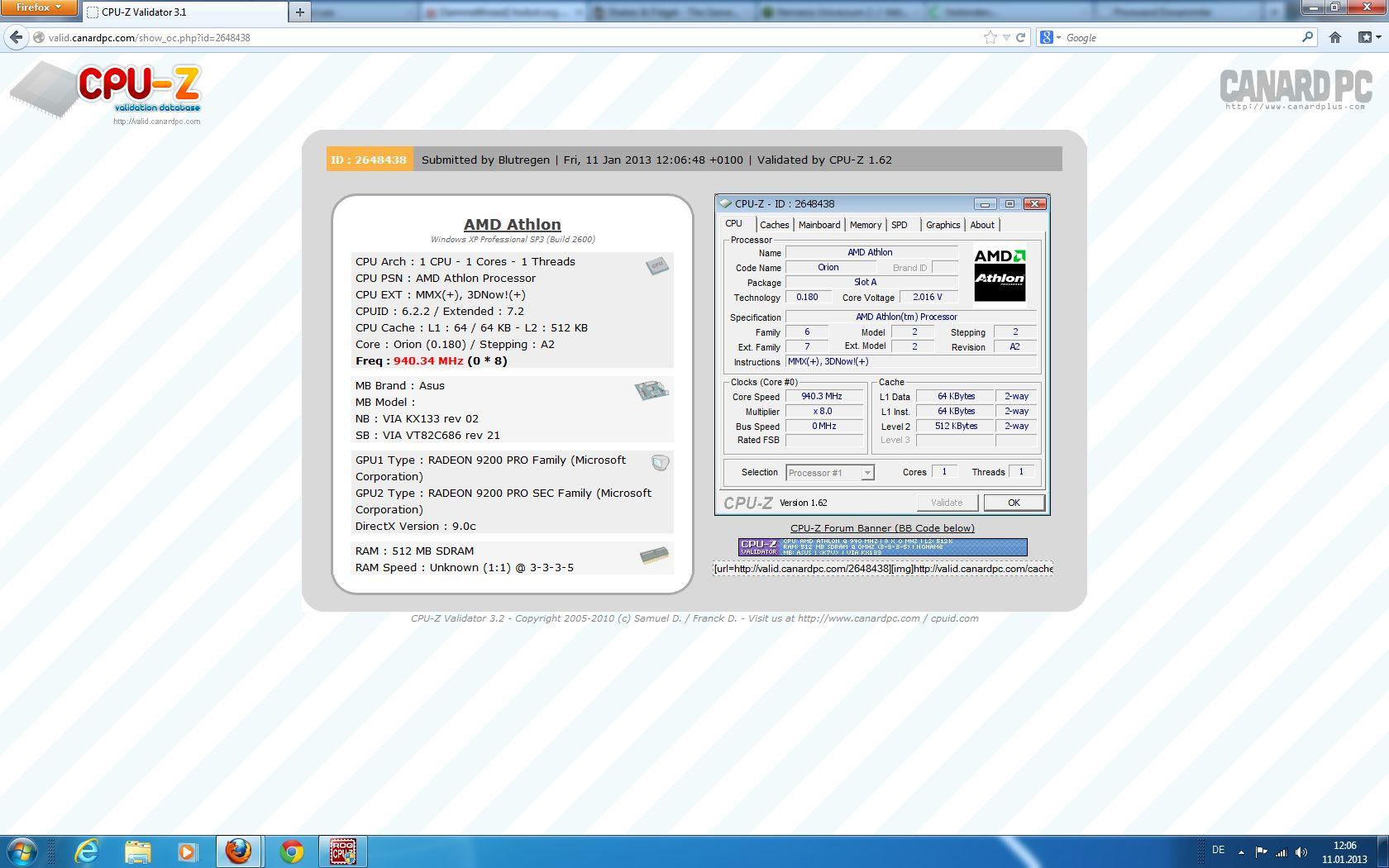This screenshot has width=1389, height=868.
Task: Switch to the CPU tab
Action: 734,223
